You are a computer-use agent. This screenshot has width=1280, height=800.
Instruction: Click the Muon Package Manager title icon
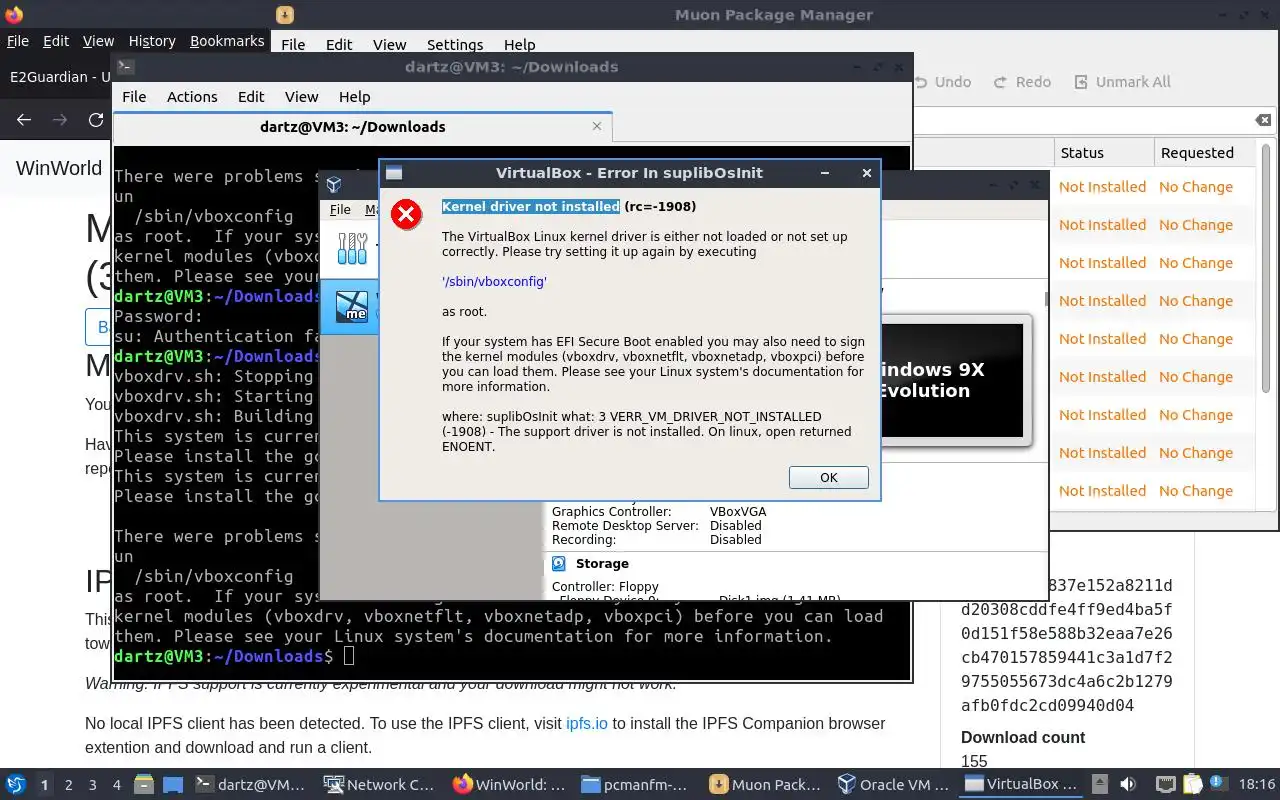pos(285,14)
